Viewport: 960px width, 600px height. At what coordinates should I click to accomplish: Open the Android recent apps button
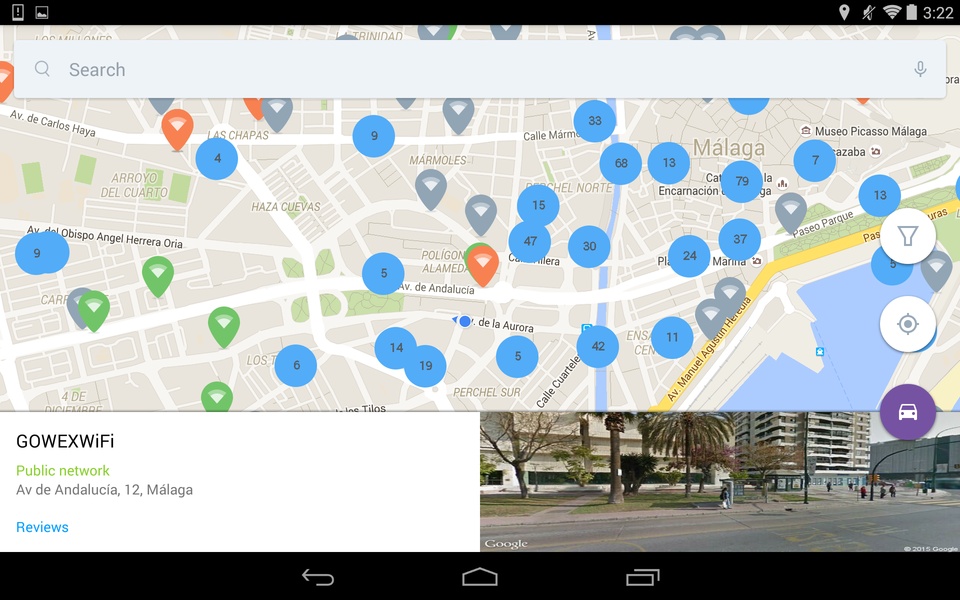coord(642,577)
